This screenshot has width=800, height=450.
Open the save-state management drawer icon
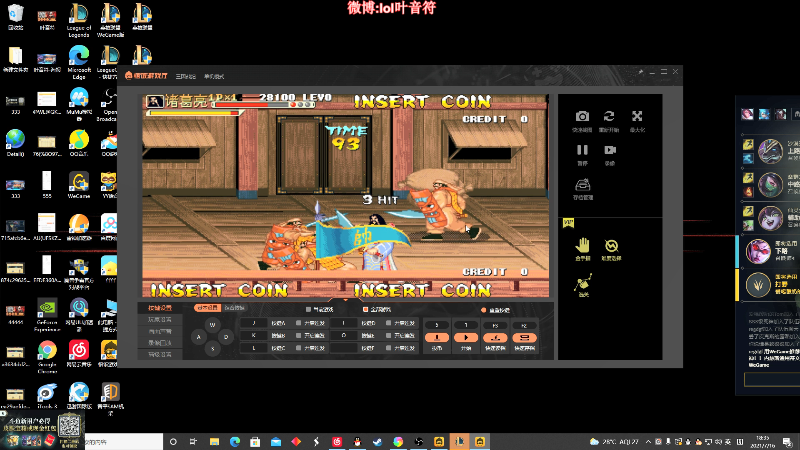(x=583, y=185)
